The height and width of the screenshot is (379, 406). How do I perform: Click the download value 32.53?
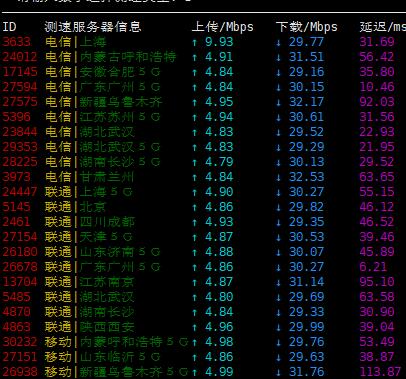pyautogui.click(x=306, y=177)
